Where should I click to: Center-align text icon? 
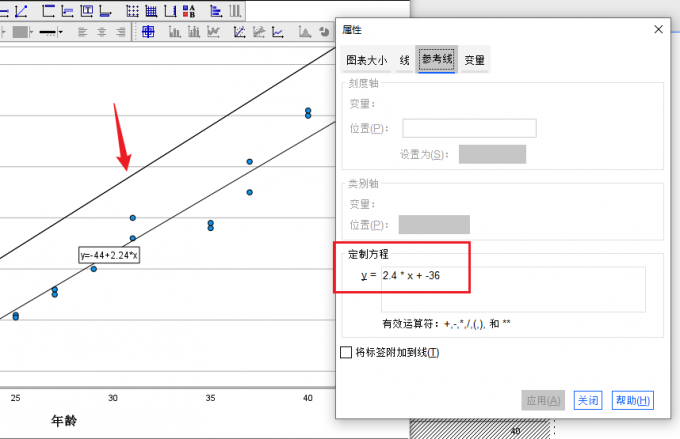101,32
